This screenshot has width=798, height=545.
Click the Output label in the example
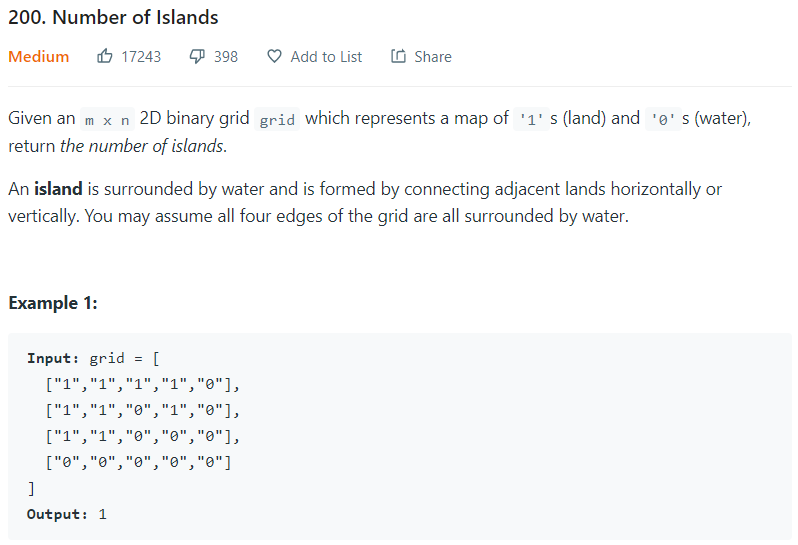[57, 514]
